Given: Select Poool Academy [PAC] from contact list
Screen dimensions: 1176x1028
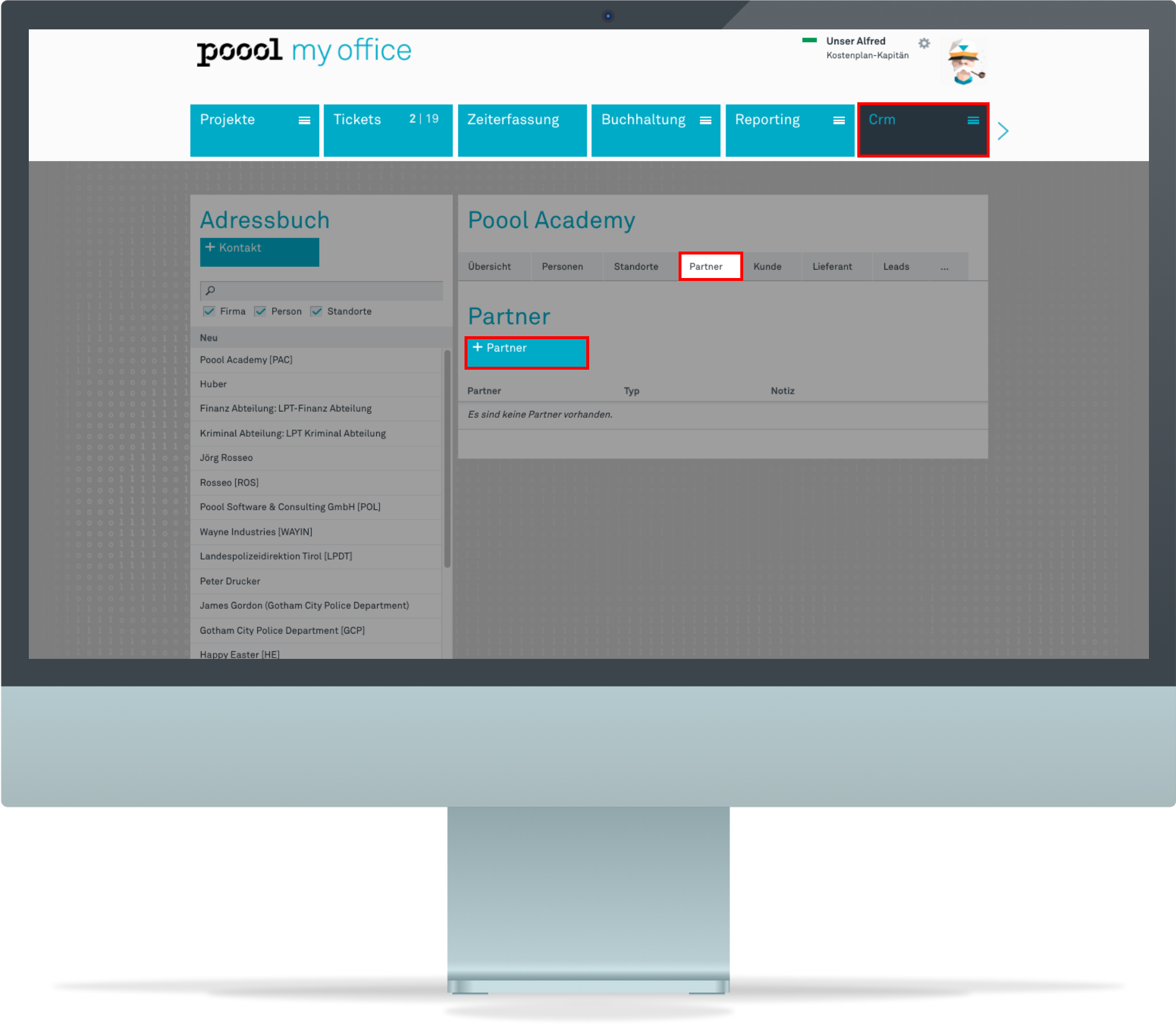Looking at the screenshot, I should coord(247,360).
